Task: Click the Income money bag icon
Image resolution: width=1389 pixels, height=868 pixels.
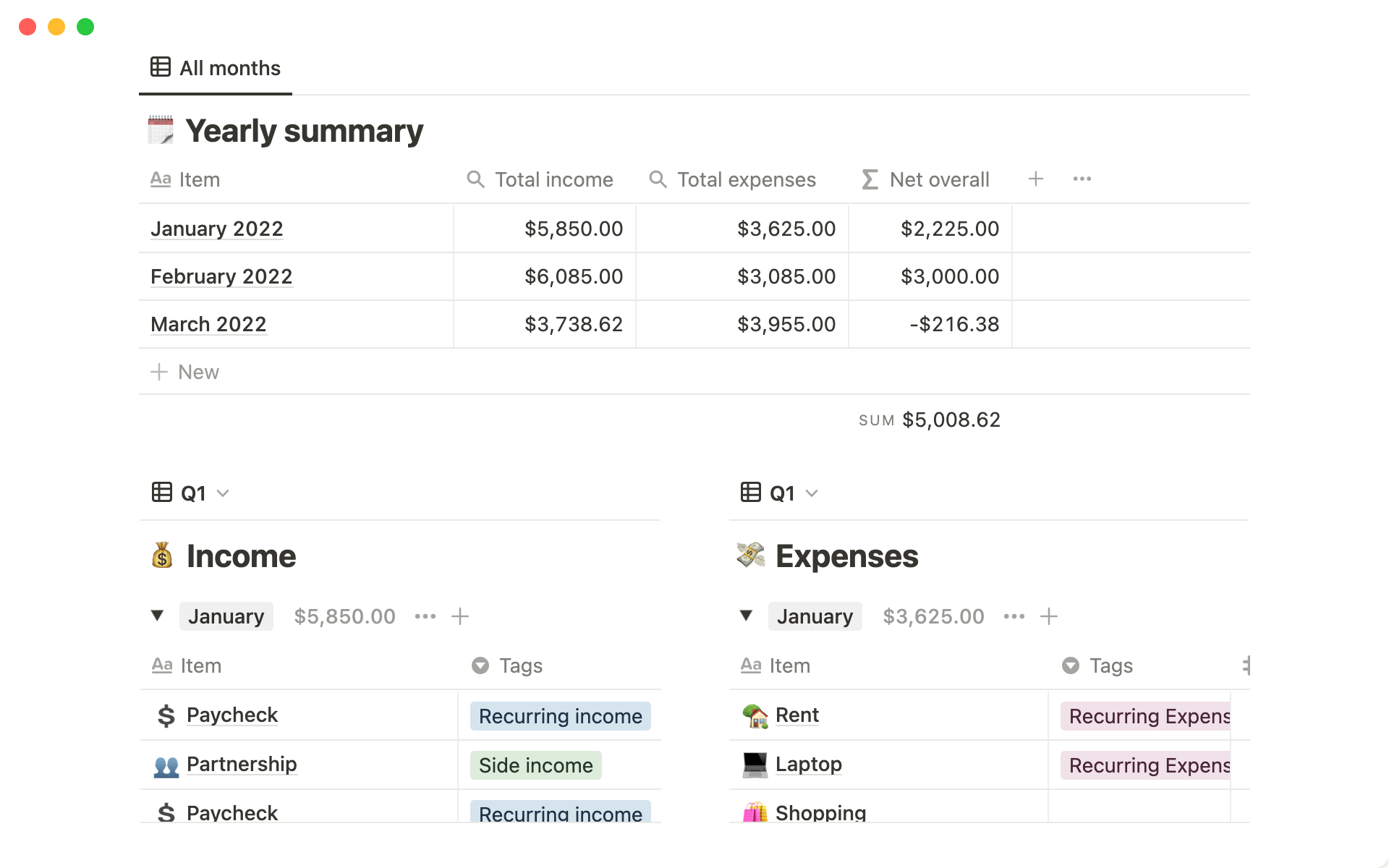Action: (x=162, y=556)
